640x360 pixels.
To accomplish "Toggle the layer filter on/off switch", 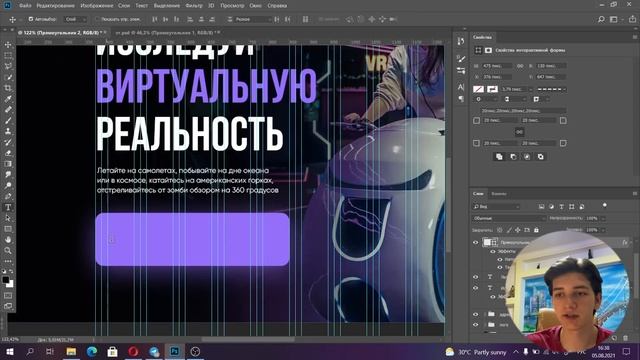I will 604,205.
